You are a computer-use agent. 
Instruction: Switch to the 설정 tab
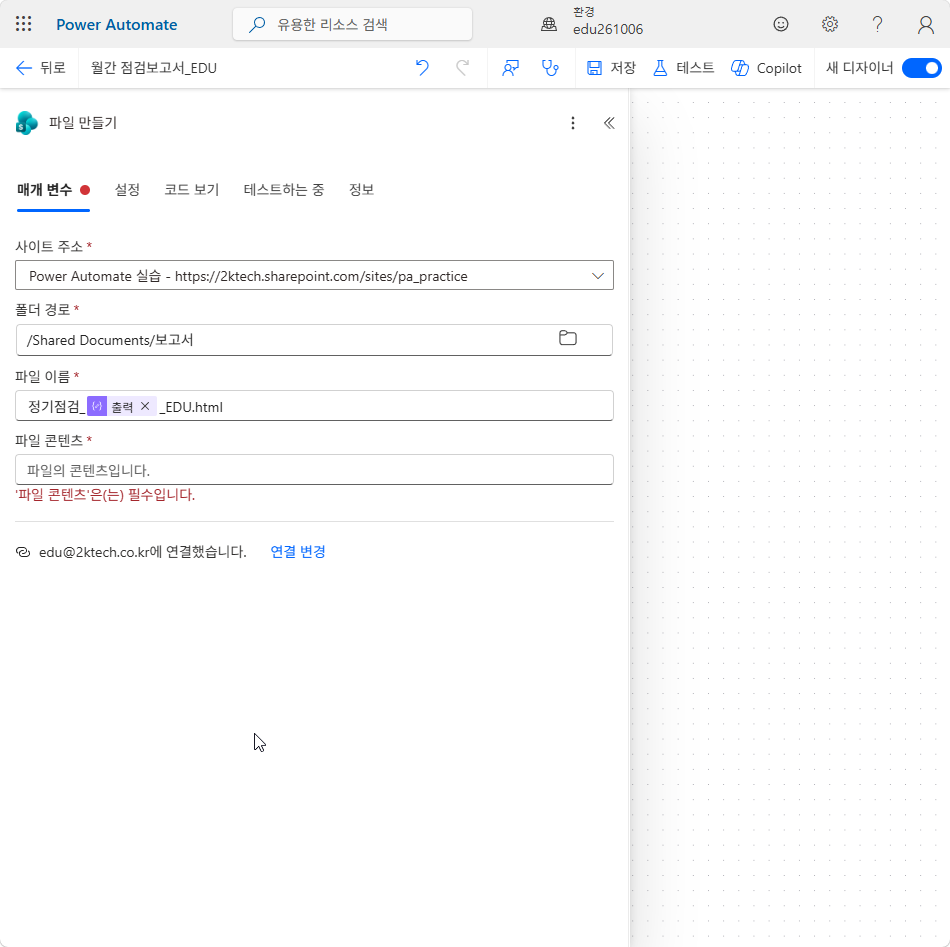[127, 190]
